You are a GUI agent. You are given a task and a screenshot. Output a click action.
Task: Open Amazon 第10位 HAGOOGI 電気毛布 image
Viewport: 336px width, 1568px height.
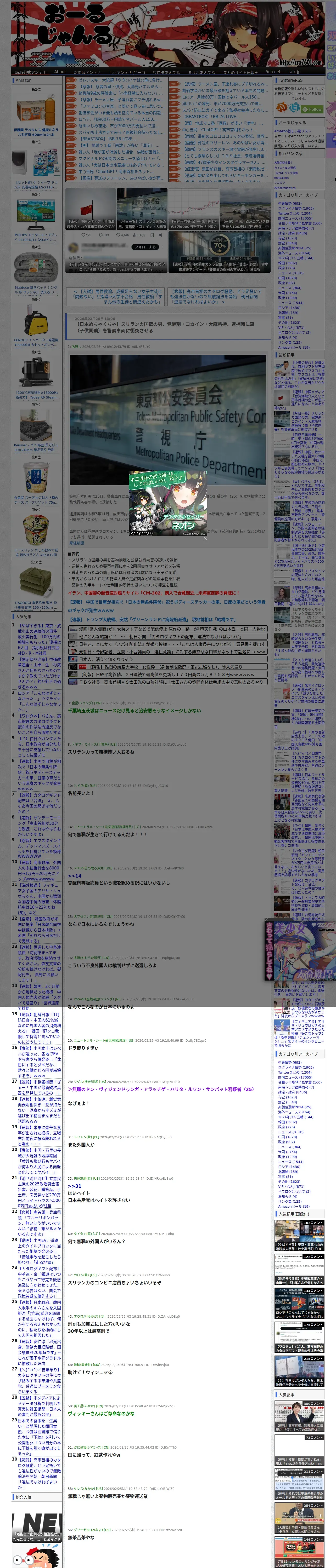[36, 582]
